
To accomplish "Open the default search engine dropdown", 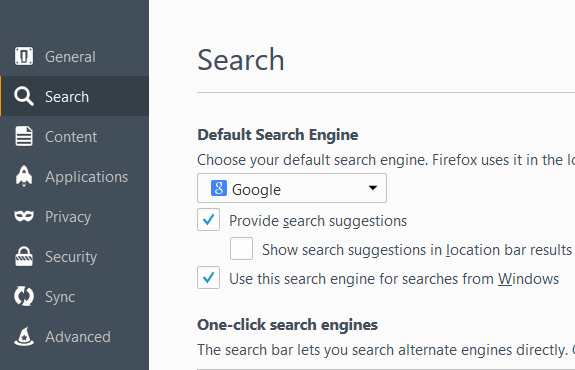I will pyautogui.click(x=292, y=188).
